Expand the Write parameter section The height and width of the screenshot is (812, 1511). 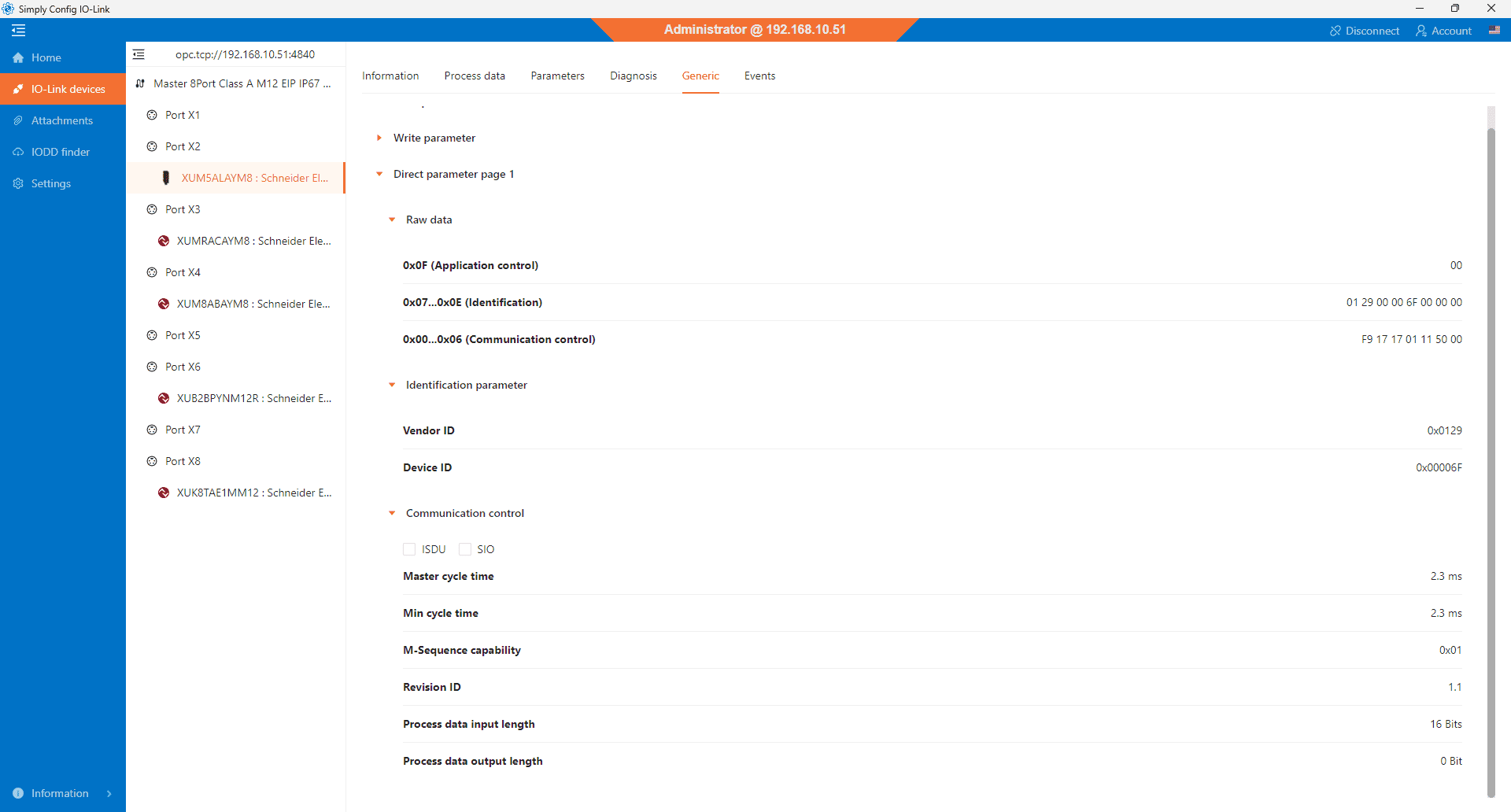(x=379, y=138)
